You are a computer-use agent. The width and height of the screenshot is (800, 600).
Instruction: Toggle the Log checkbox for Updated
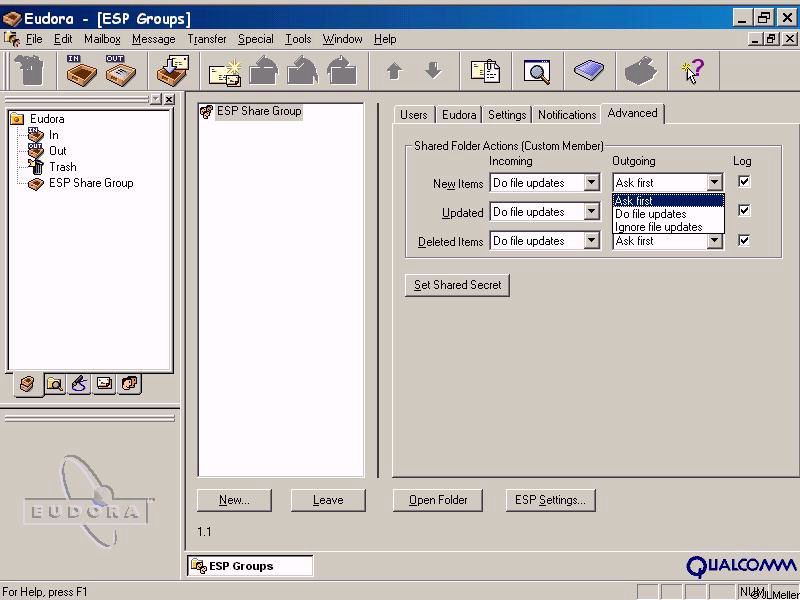tap(744, 210)
